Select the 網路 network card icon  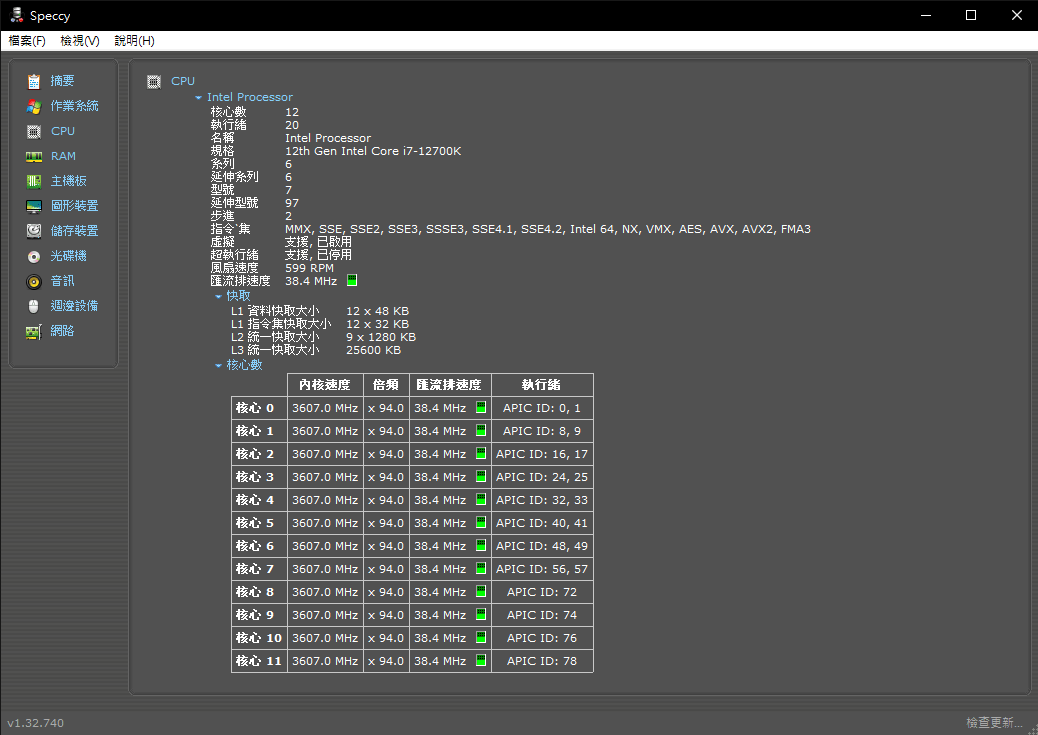point(34,331)
